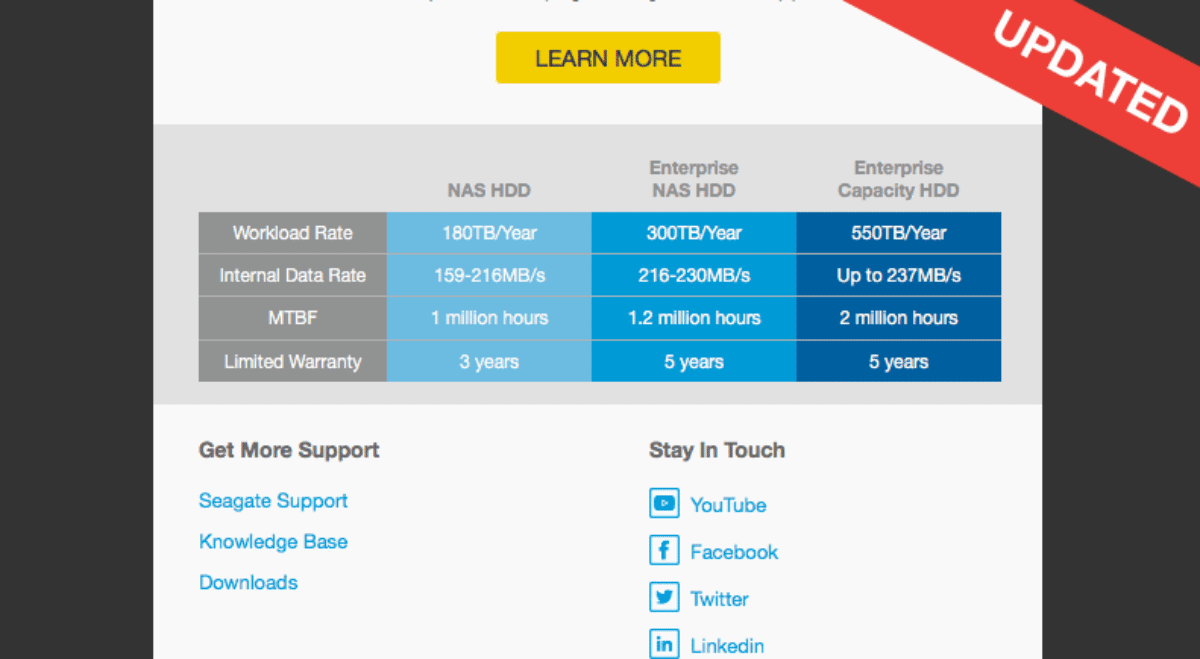
Task: Select the Enterprise Capacity HDD 5 years cell
Action: (x=899, y=361)
